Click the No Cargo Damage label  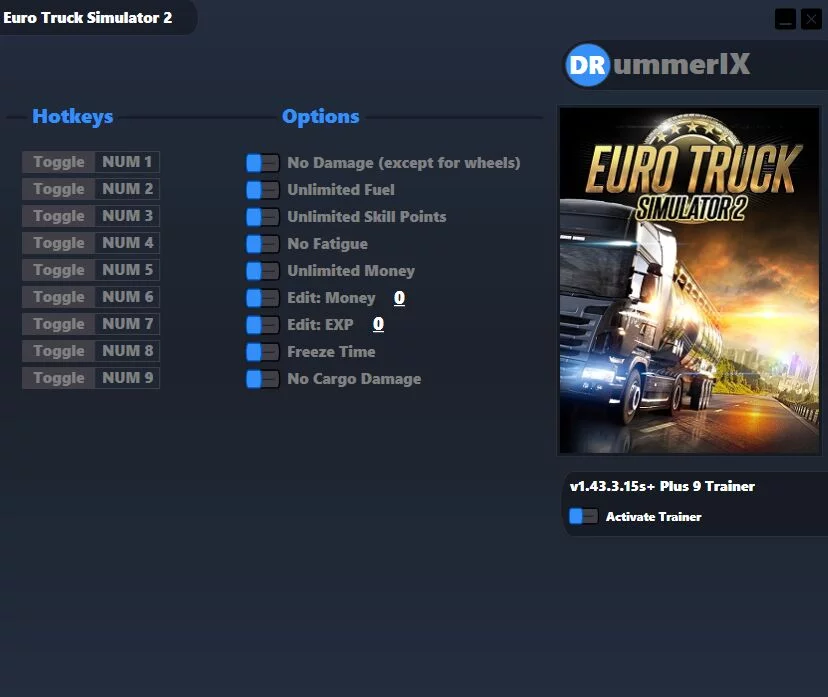[354, 379]
